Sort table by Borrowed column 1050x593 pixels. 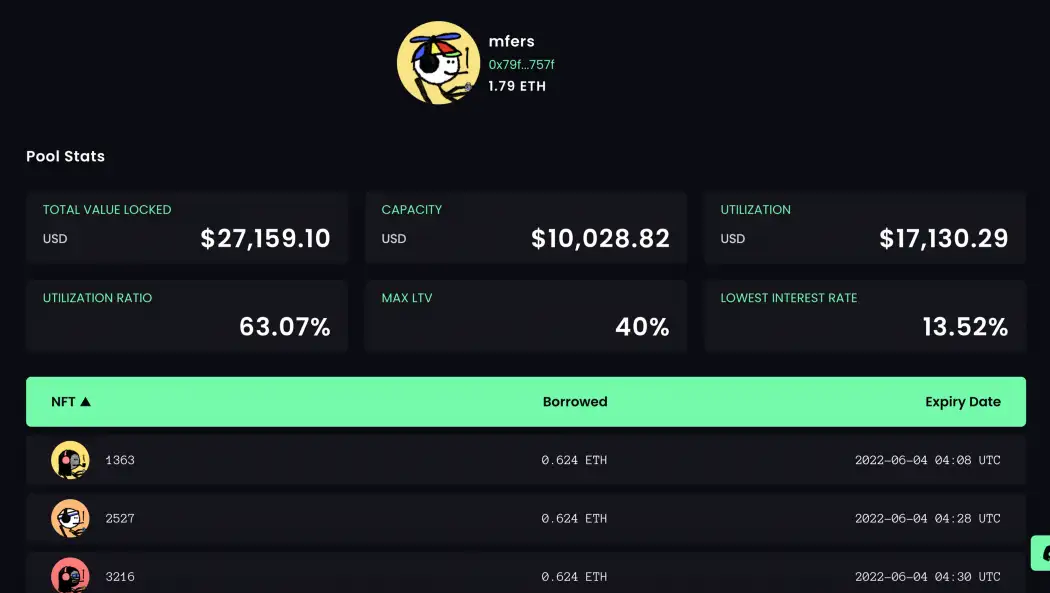click(x=575, y=402)
